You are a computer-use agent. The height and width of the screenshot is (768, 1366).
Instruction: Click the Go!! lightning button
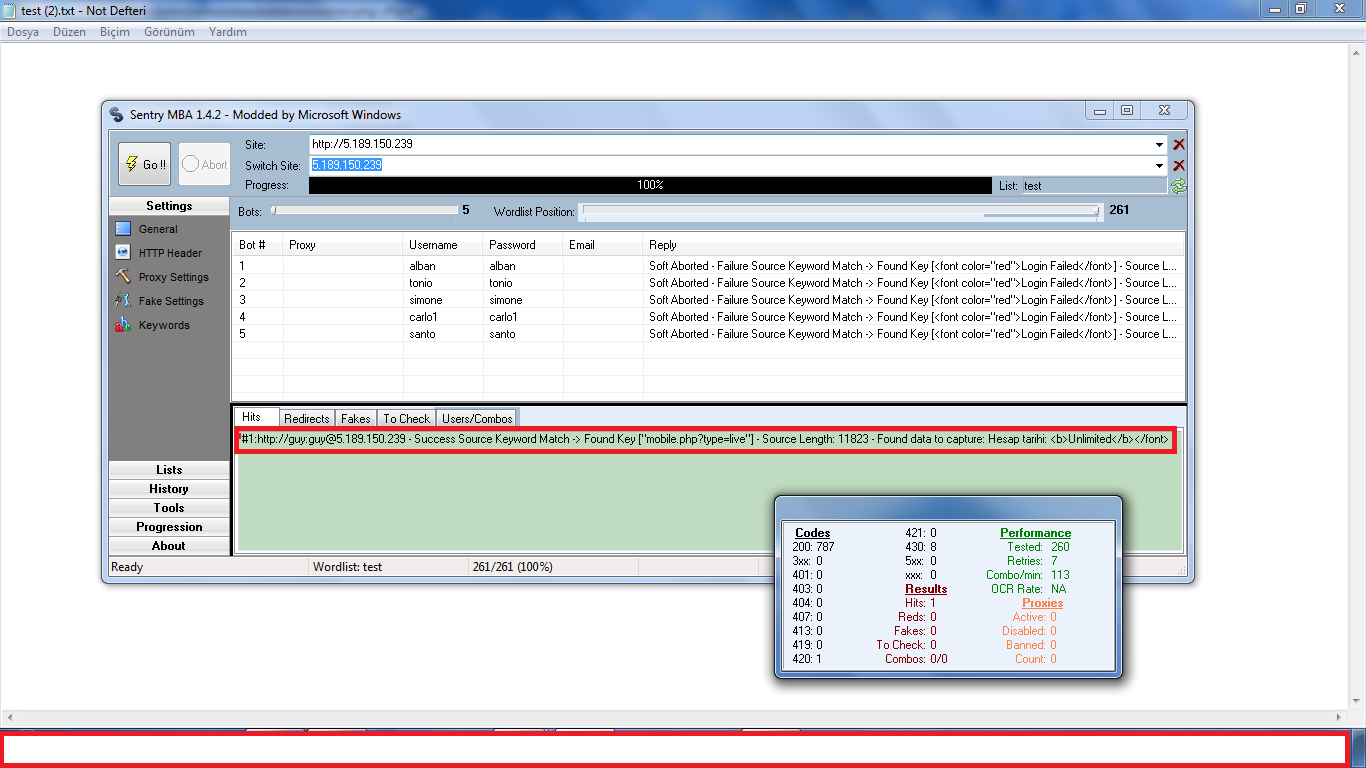[145, 164]
